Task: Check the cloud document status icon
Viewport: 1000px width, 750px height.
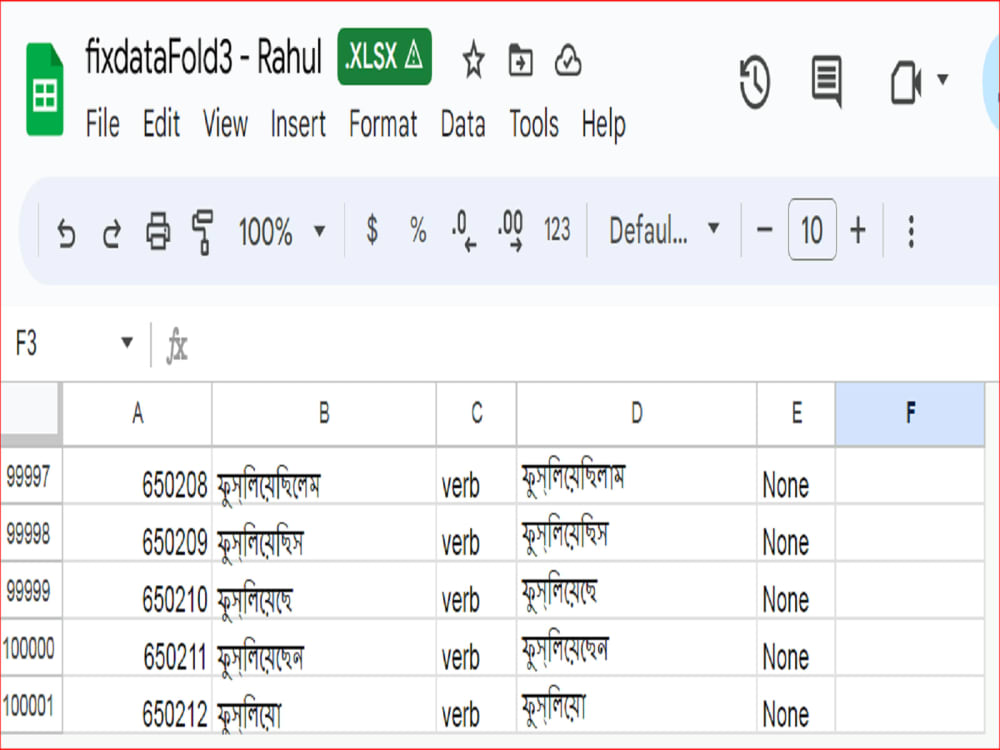Action: click(568, 61)
